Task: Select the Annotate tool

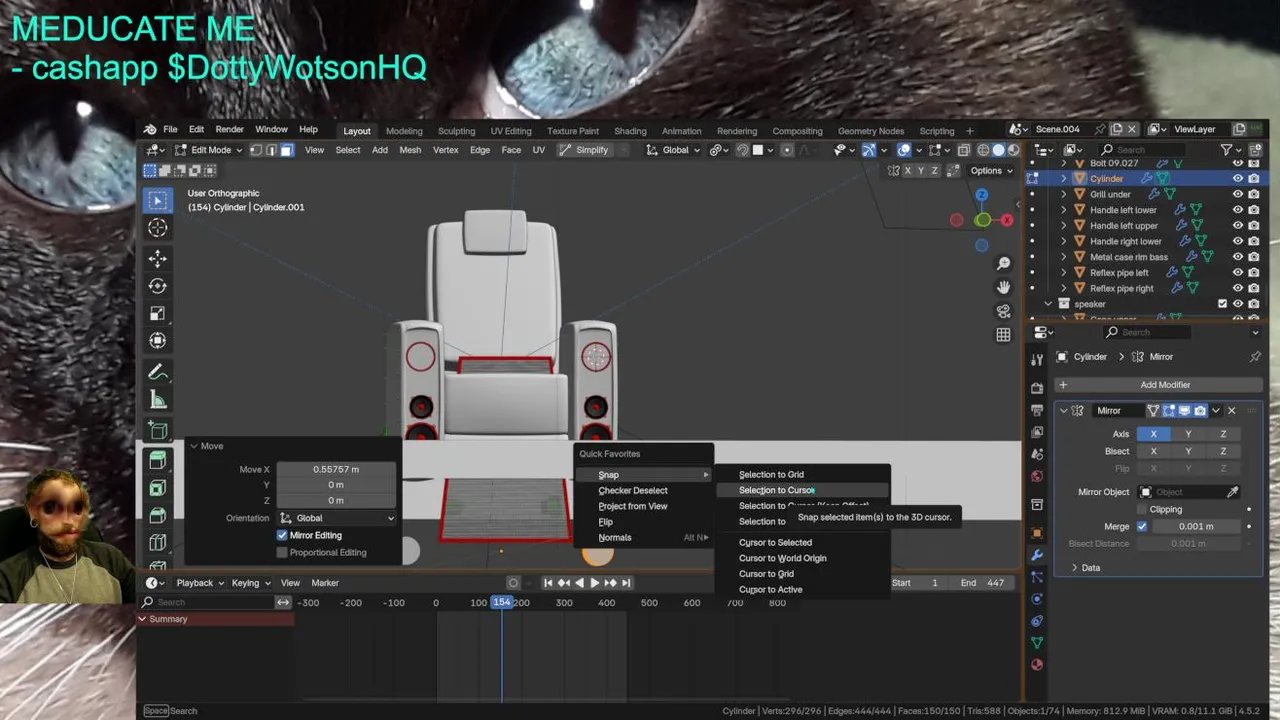Action: coord(158,373)
